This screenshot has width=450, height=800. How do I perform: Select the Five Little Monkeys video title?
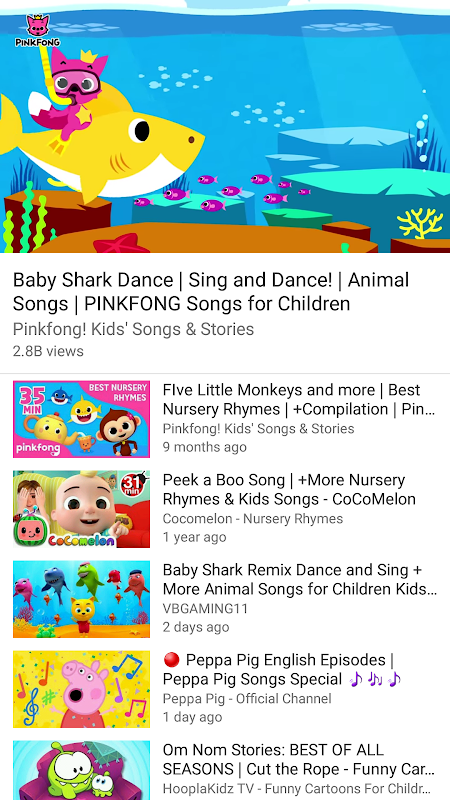point(299,399)
